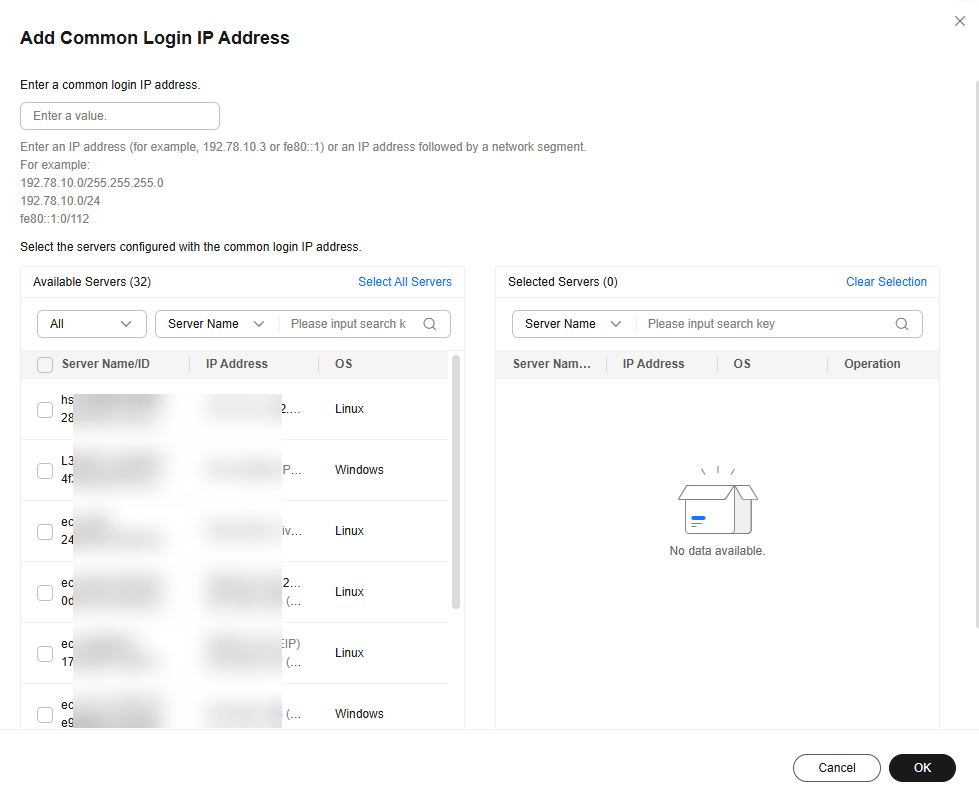The image size is (979, 796).
Task: Expand Server Name dropdown in Available Servers
Action: 215,324
